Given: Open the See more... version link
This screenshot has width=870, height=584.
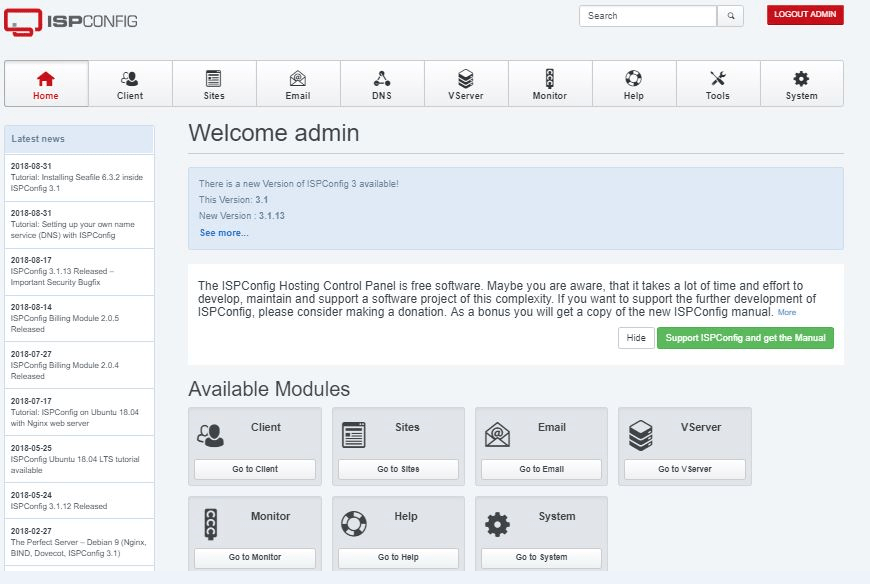Looking at the screenshot, I should pyautogui.click(x=224, y=233).
